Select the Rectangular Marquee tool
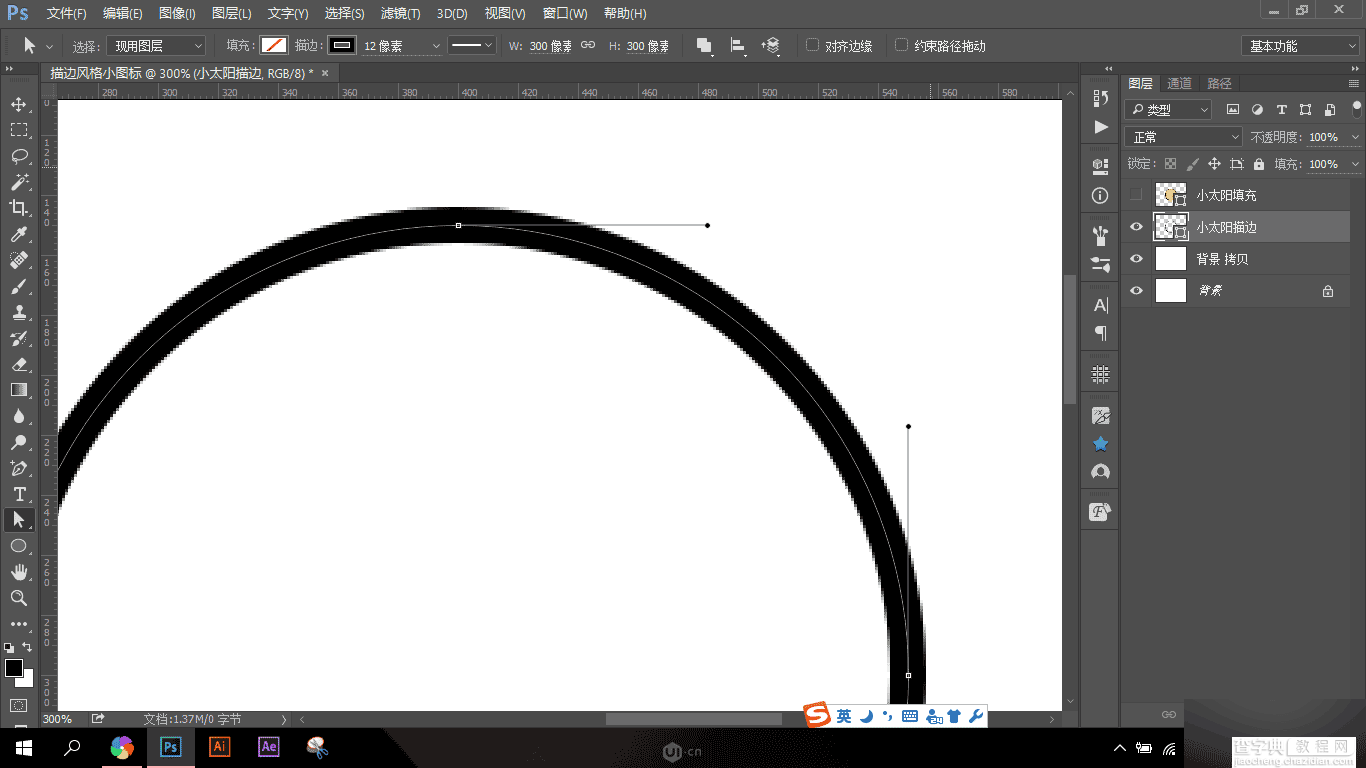Viewport: 1366px width, 768px height. [18, 130]
